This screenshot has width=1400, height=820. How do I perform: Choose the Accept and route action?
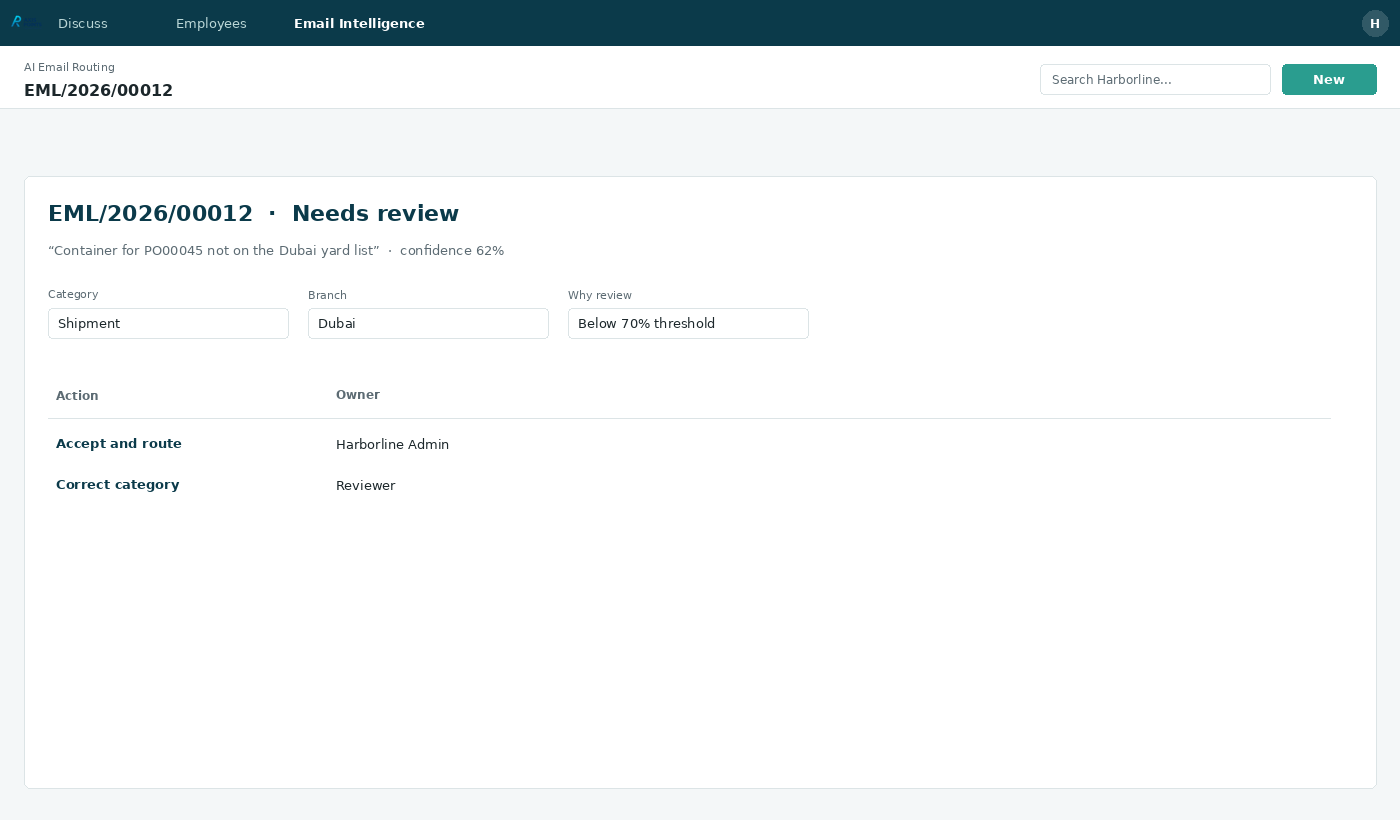(x=119, y=444)
